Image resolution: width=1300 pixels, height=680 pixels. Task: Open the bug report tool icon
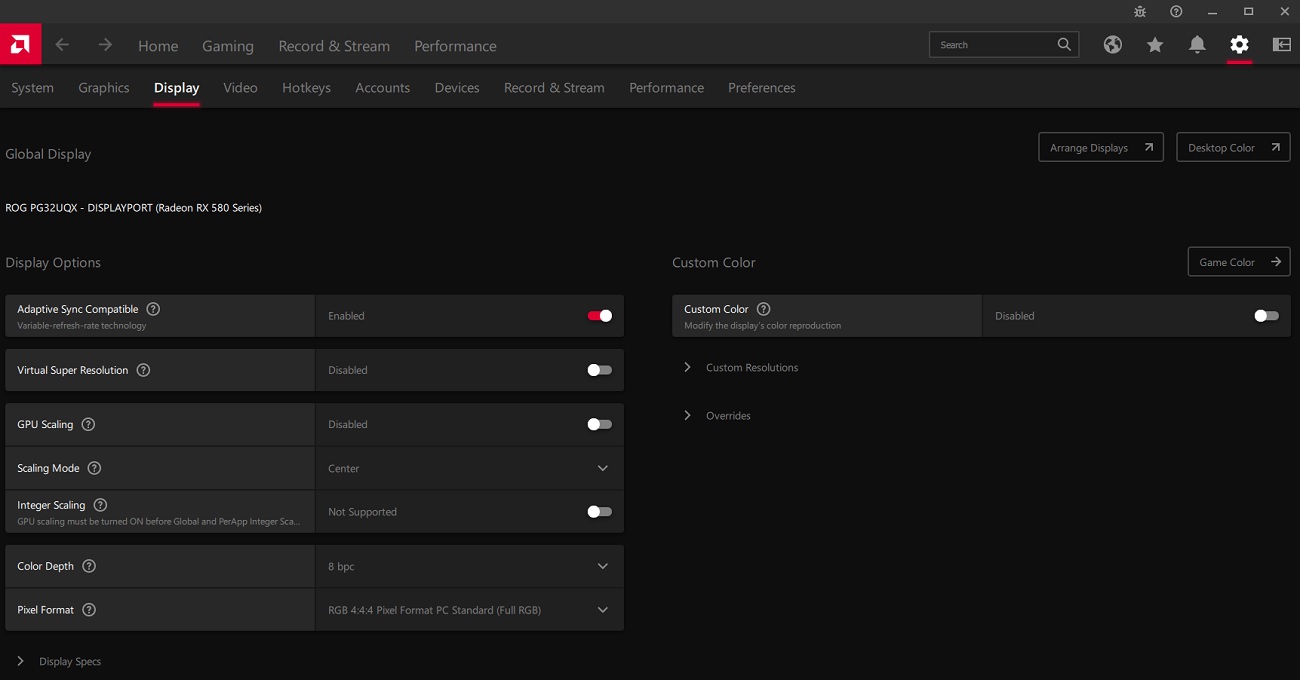click(1140, 12)
